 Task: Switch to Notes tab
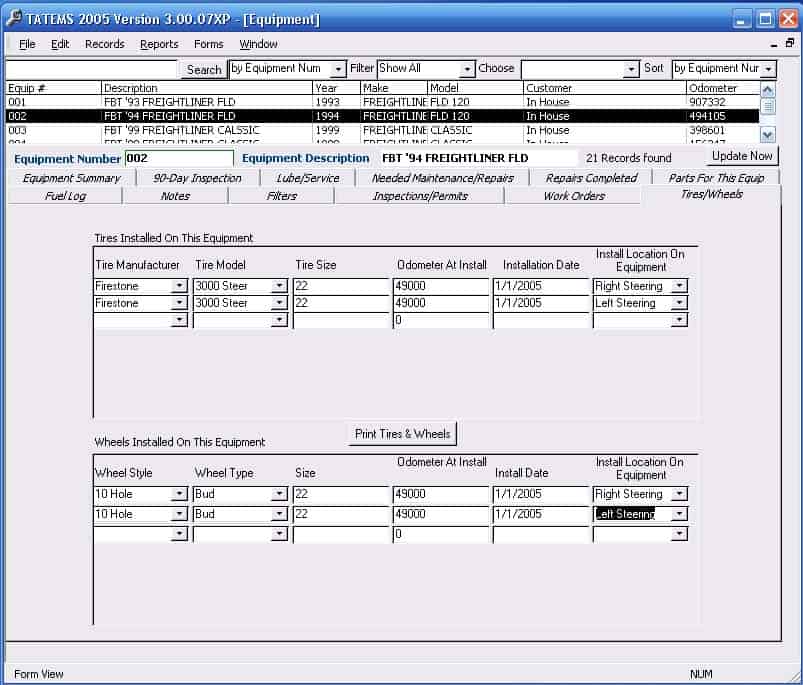click(x=175, y=196)
